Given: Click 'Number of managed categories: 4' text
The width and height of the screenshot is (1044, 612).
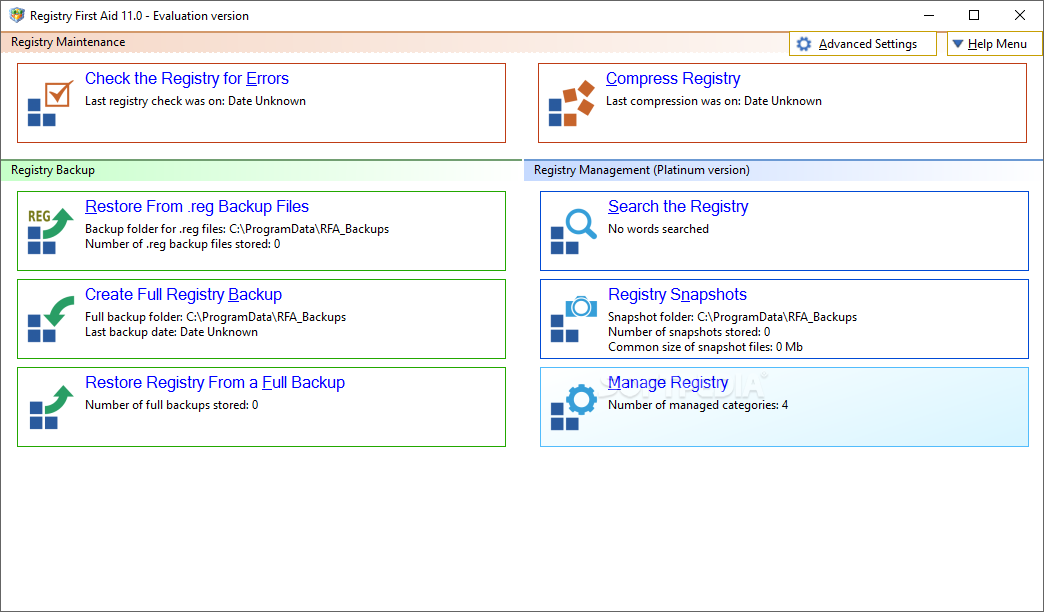Looking at the screenshot, I should (x=698, y=405).
